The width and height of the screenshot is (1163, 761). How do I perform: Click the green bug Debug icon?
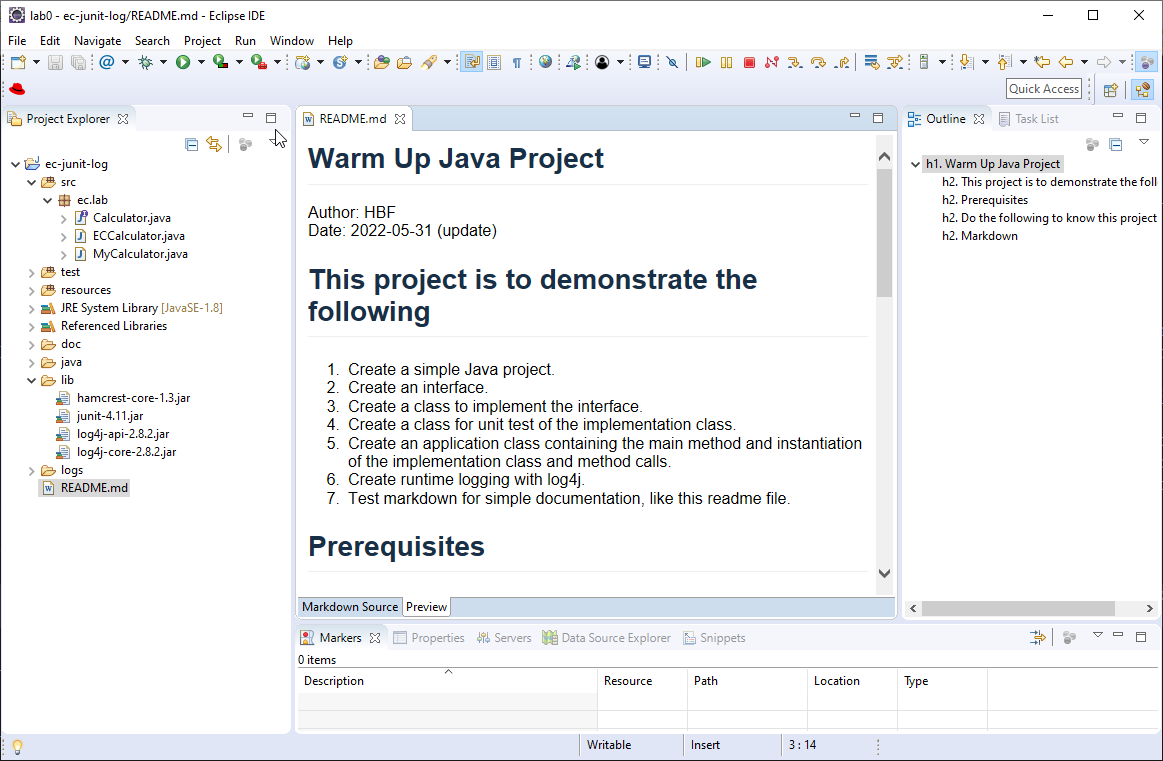click(x=145, y=62)
